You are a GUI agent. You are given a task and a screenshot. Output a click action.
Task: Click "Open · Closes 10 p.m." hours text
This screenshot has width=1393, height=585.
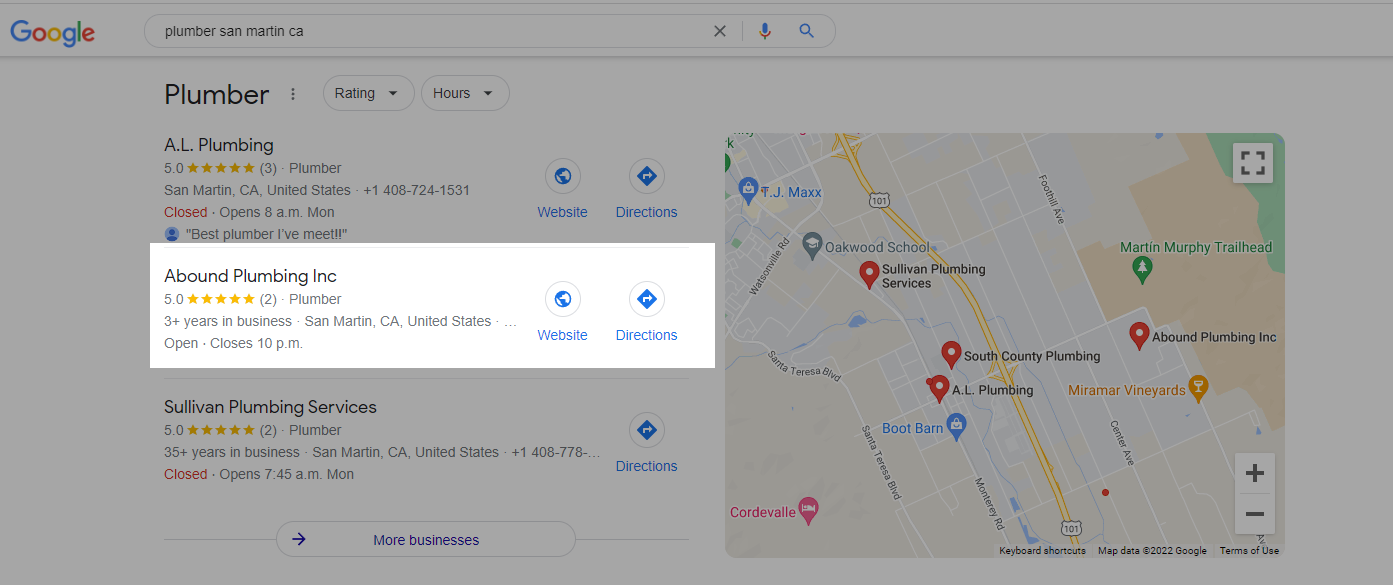233,343
